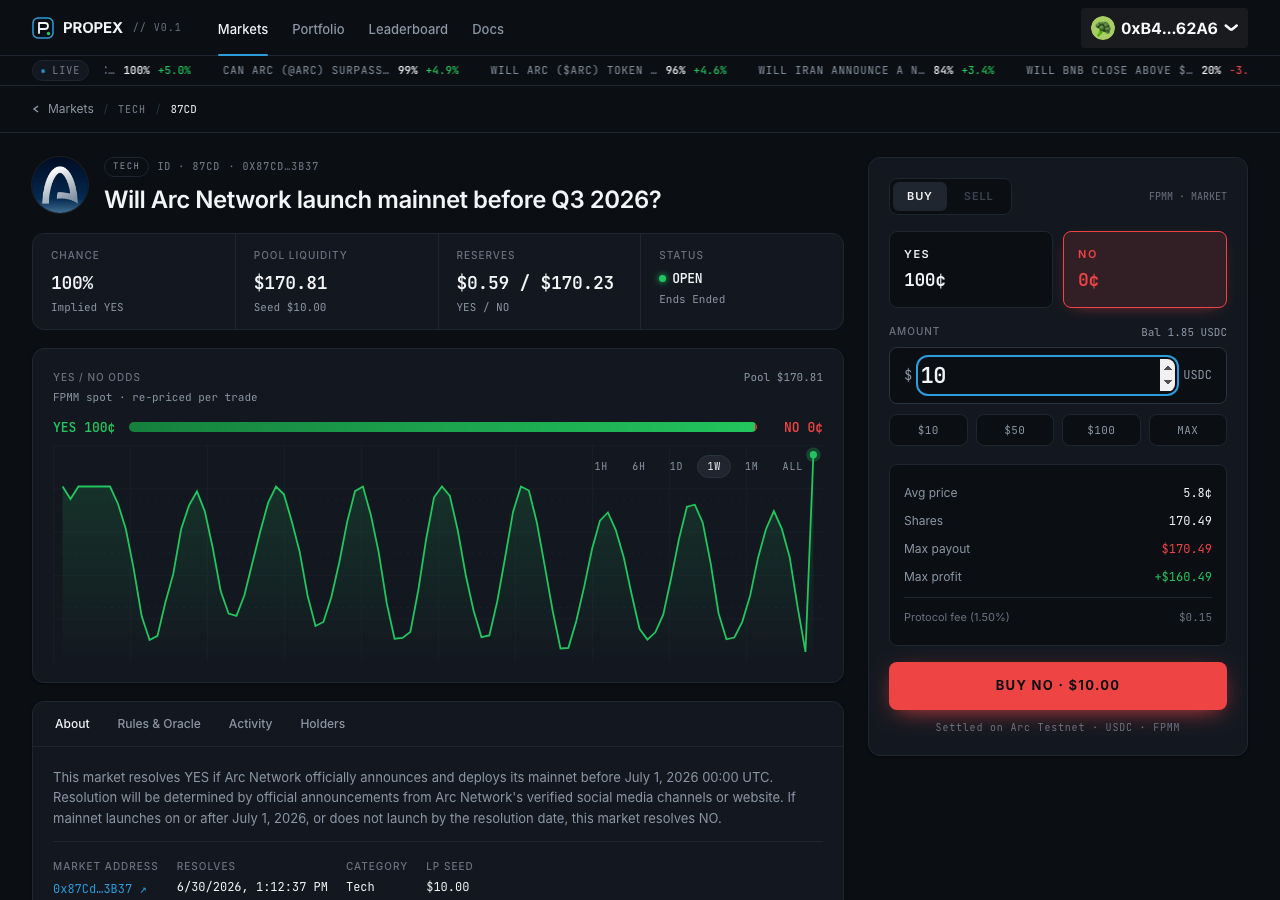The height and width of the screenshot is (900, 1280).
Task: Select the 1D chart range
Action: [x=676, y=466]
